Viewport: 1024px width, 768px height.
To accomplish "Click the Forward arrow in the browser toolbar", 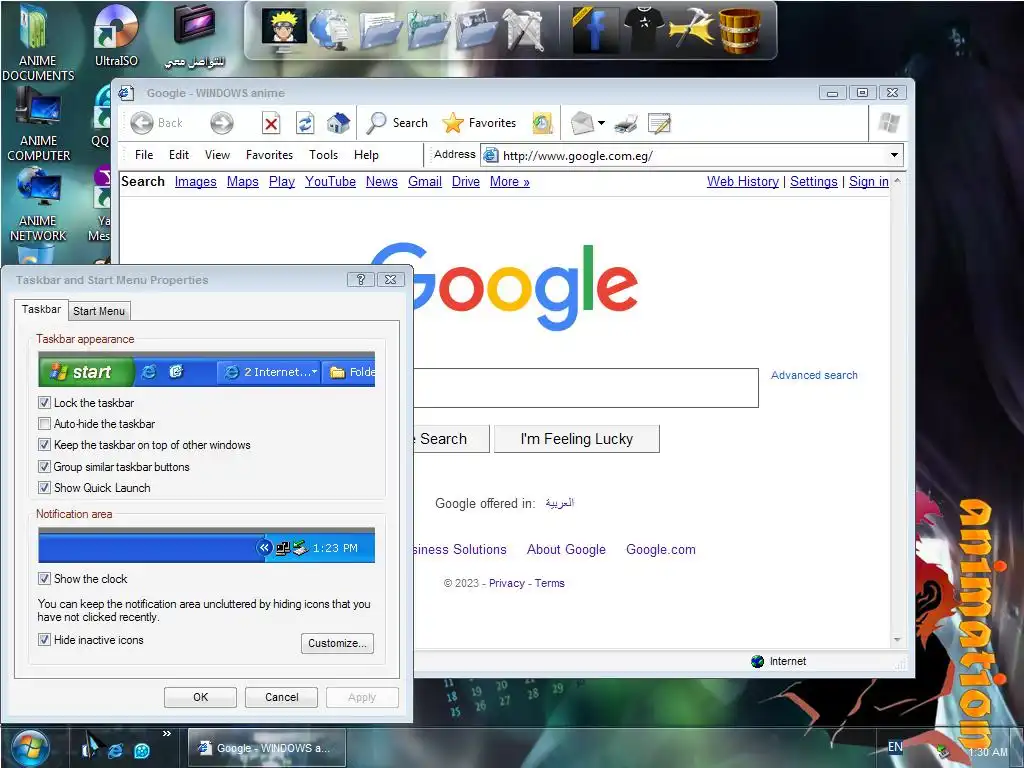I will [222, 123].
